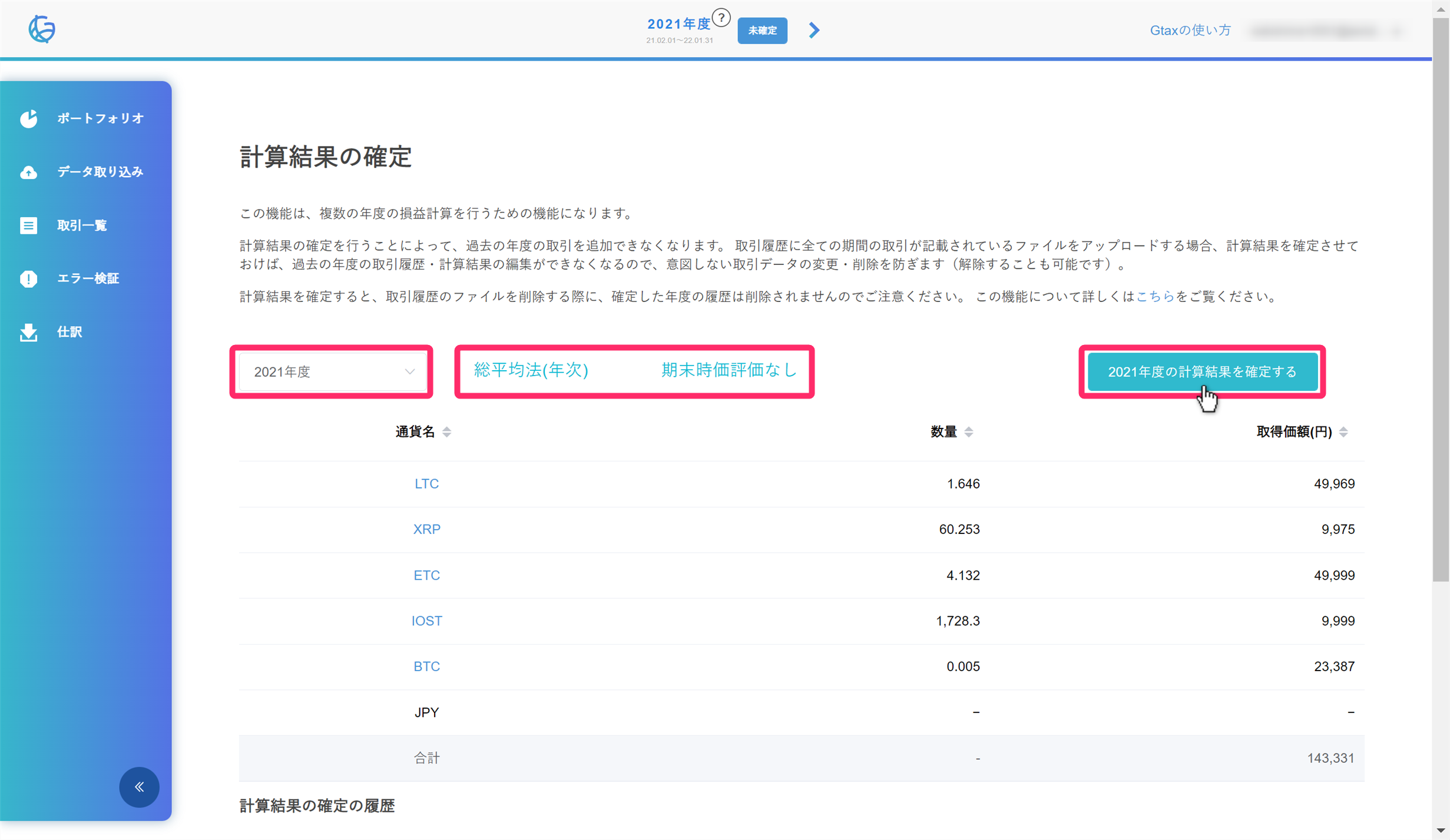This screenshot has height=840, width=1450.
Task: Sort by 通貨名 column arrows
Action: coord(446,432)
